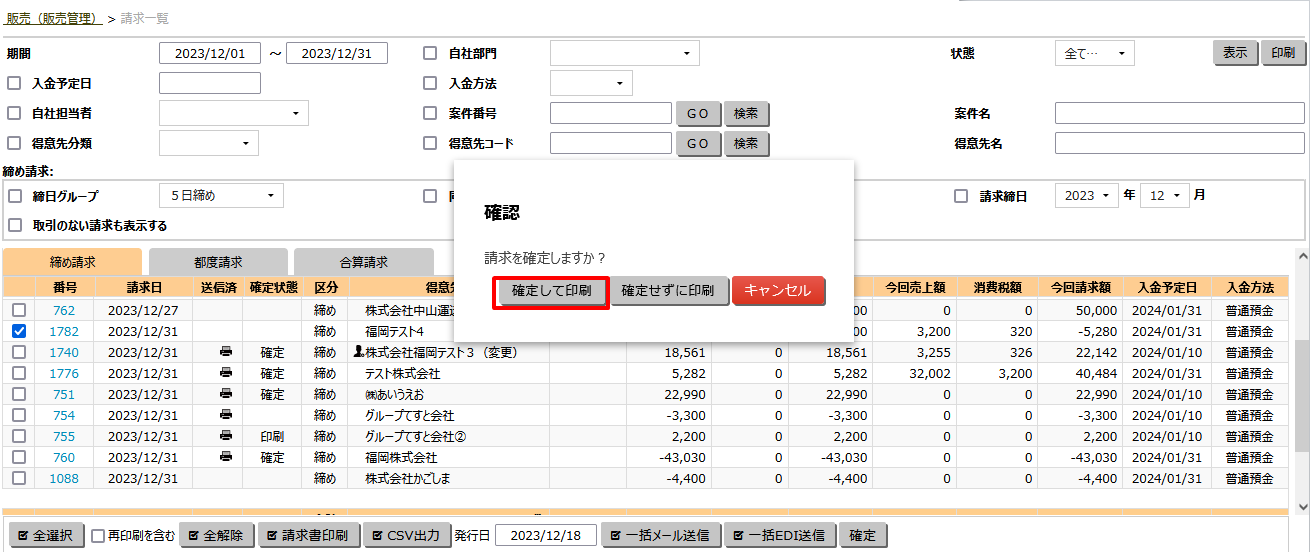Screen dimensions: 1310x552
Task: Switch to the 都度請求 tab
Action: pyautogui.click(x=218, y=262)
